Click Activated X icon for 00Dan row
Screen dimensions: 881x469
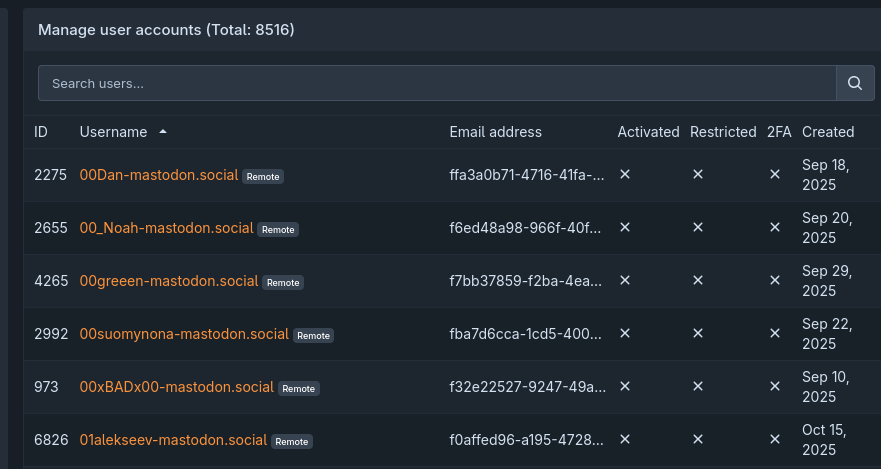[x=625, y=174]
